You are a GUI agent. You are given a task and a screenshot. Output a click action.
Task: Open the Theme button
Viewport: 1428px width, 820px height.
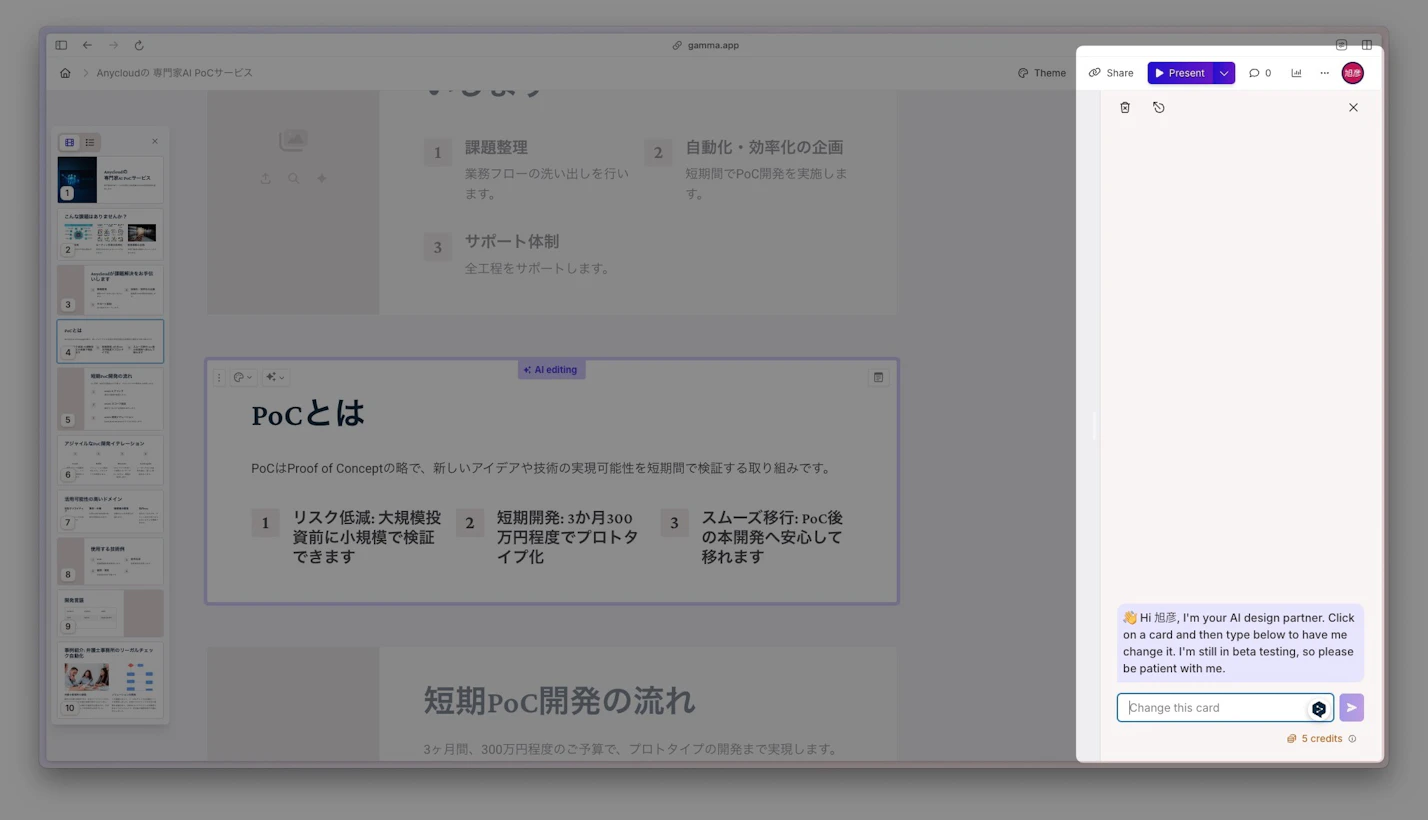(x=1042, y=73)
